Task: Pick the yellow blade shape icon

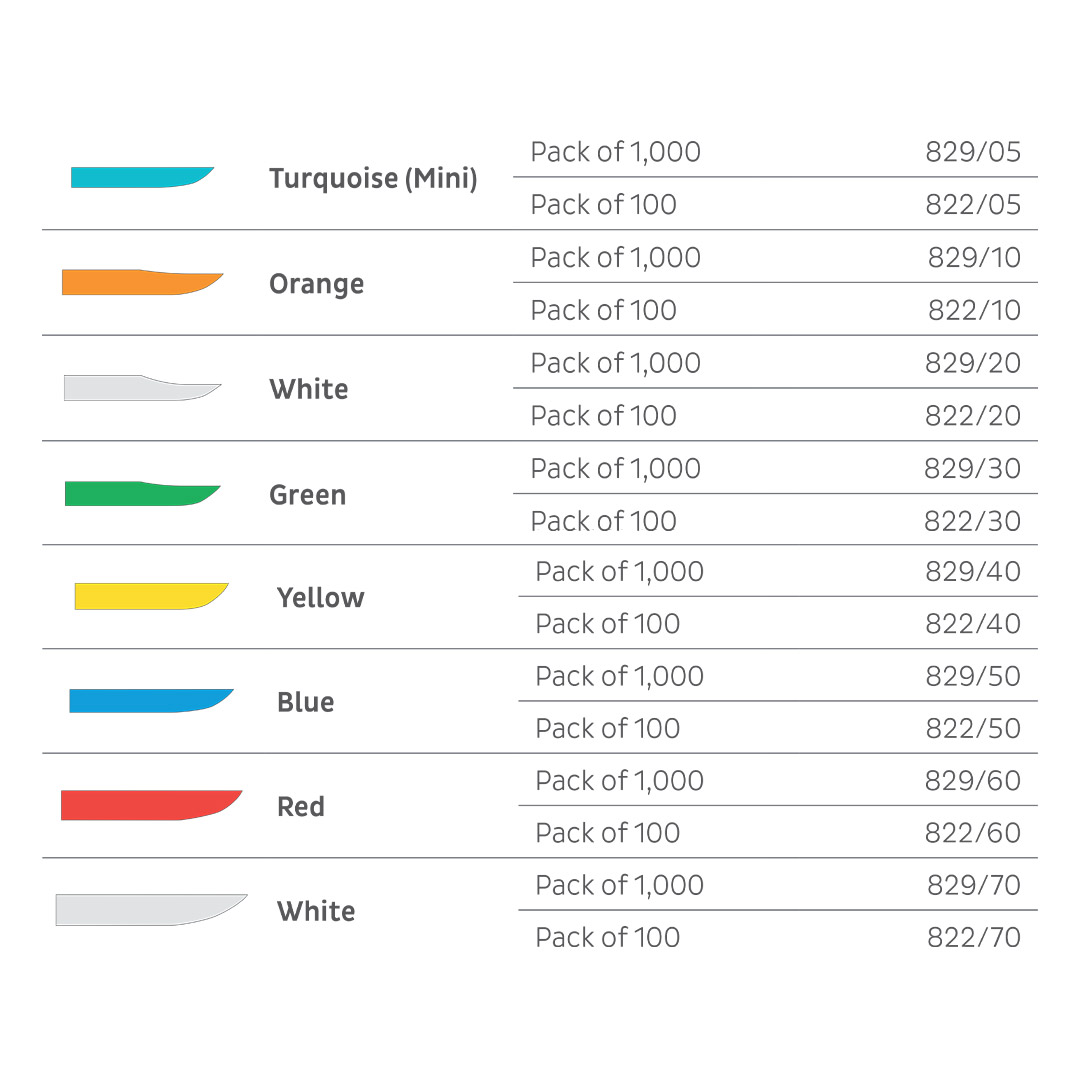Action: tap(150, 596)
